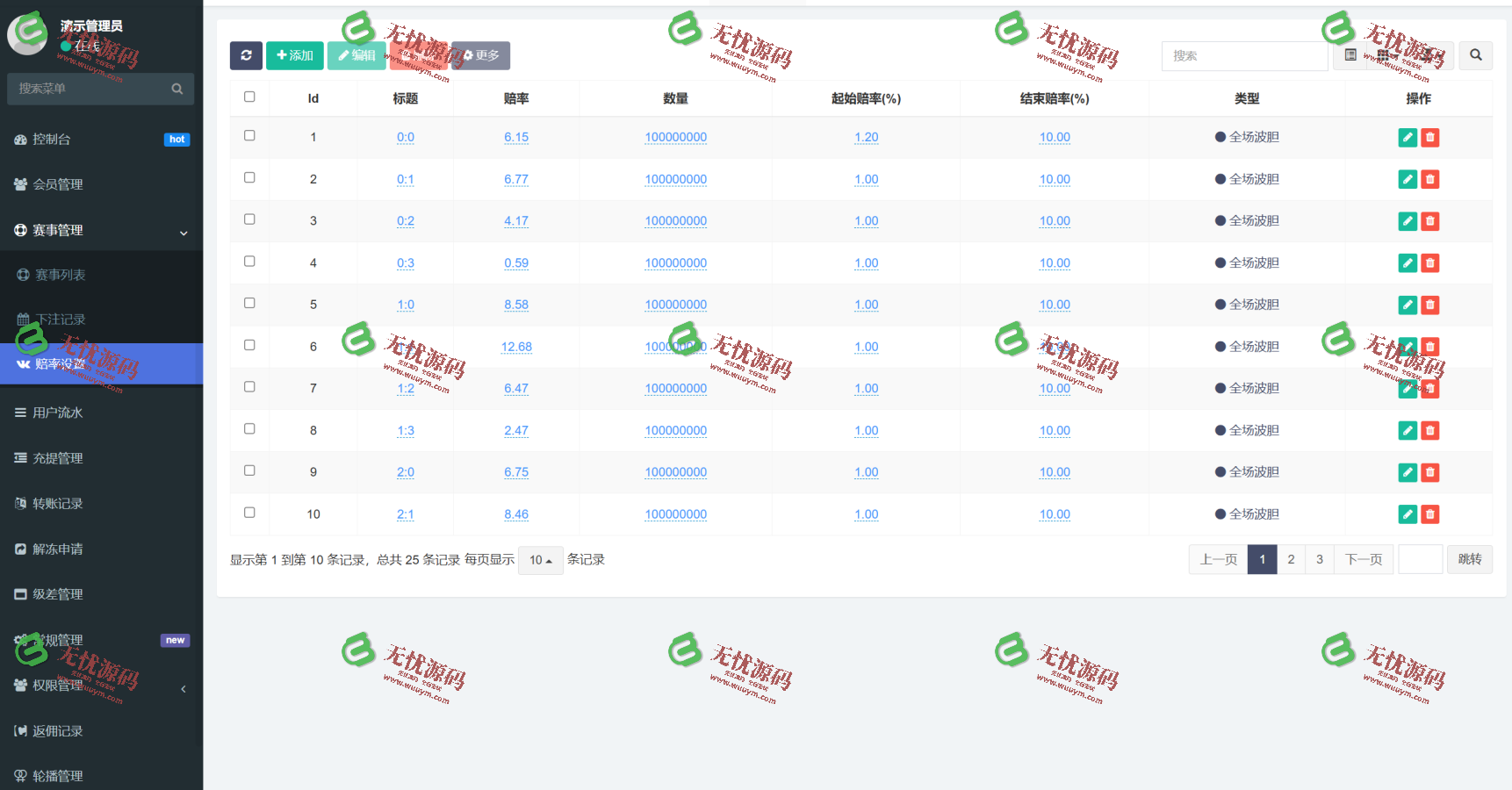Open the 更多 (more) menu
The height and width of the screenshot is (790, 1512).
click(481, 55)
